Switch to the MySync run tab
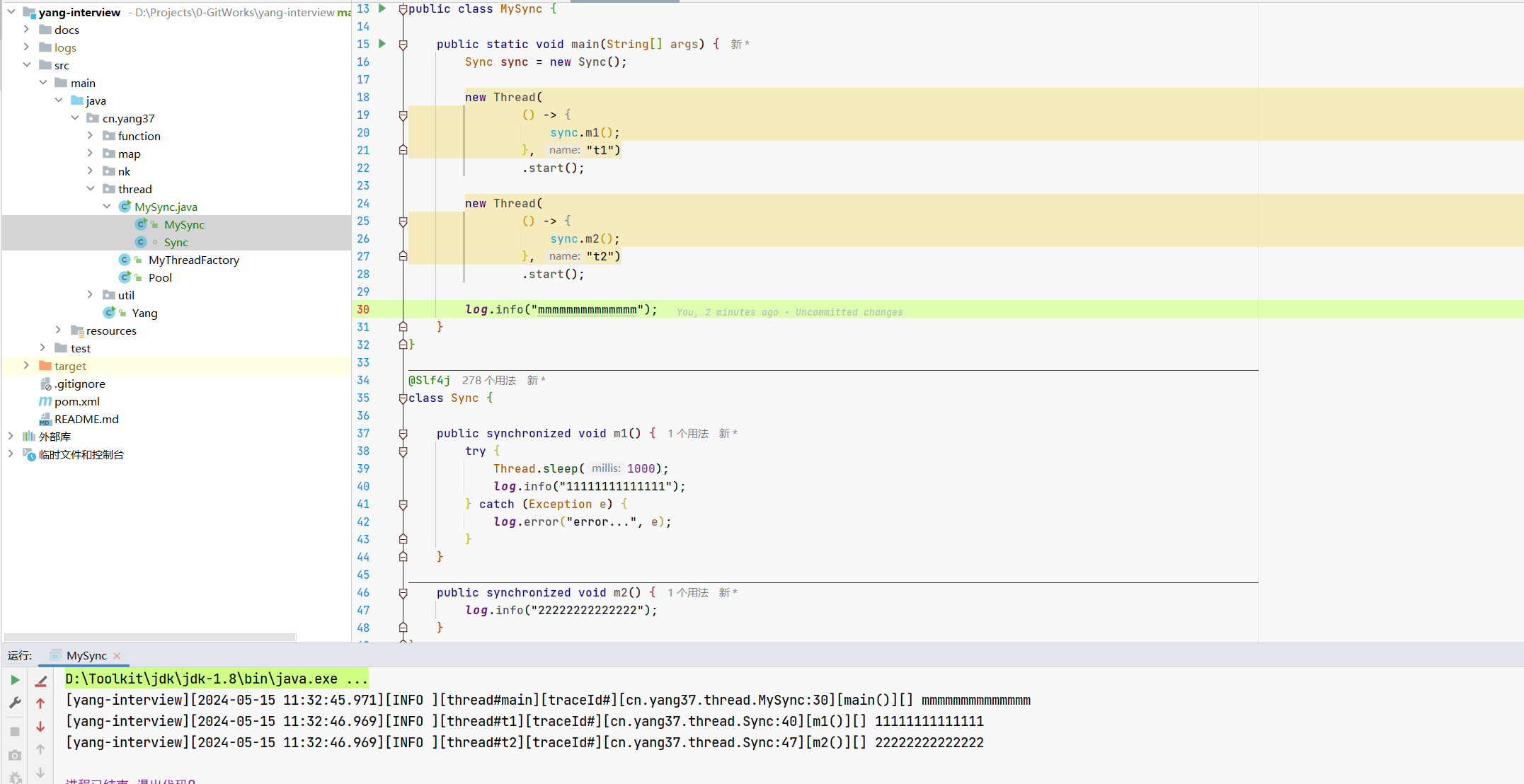1524x784 pixels. 86,656
